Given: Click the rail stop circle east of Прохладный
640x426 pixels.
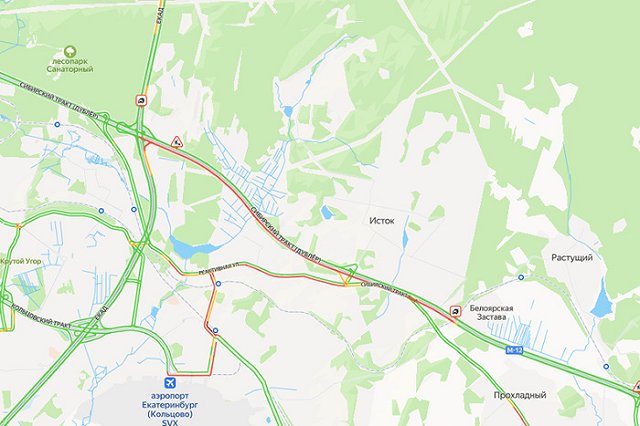Looking at the screenshot, I should point(606,366).
